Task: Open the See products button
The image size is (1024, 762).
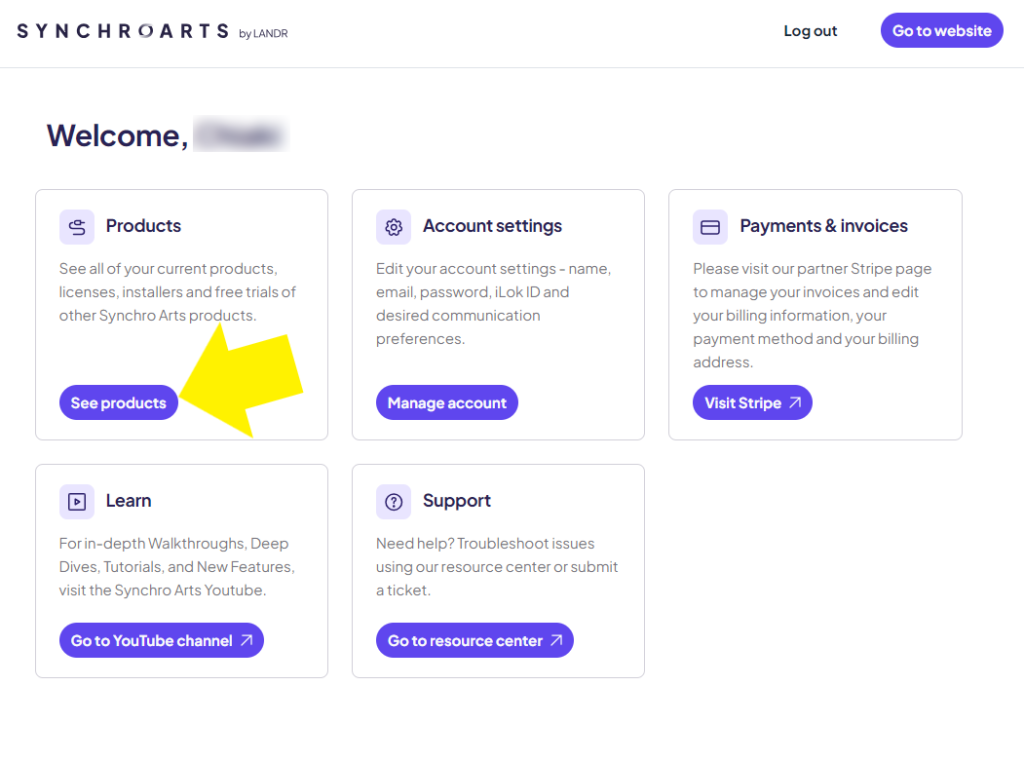Action: (x=119, y=403)
